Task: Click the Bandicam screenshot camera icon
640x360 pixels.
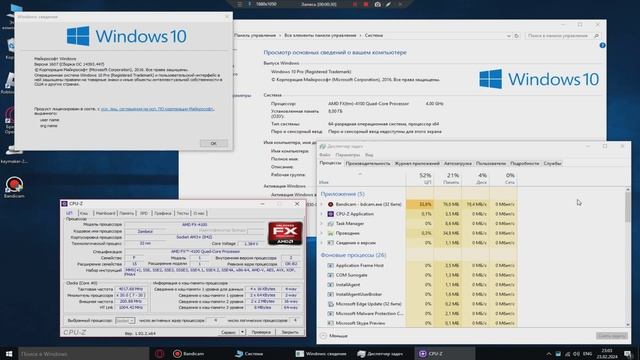Action: coord(378,4)
